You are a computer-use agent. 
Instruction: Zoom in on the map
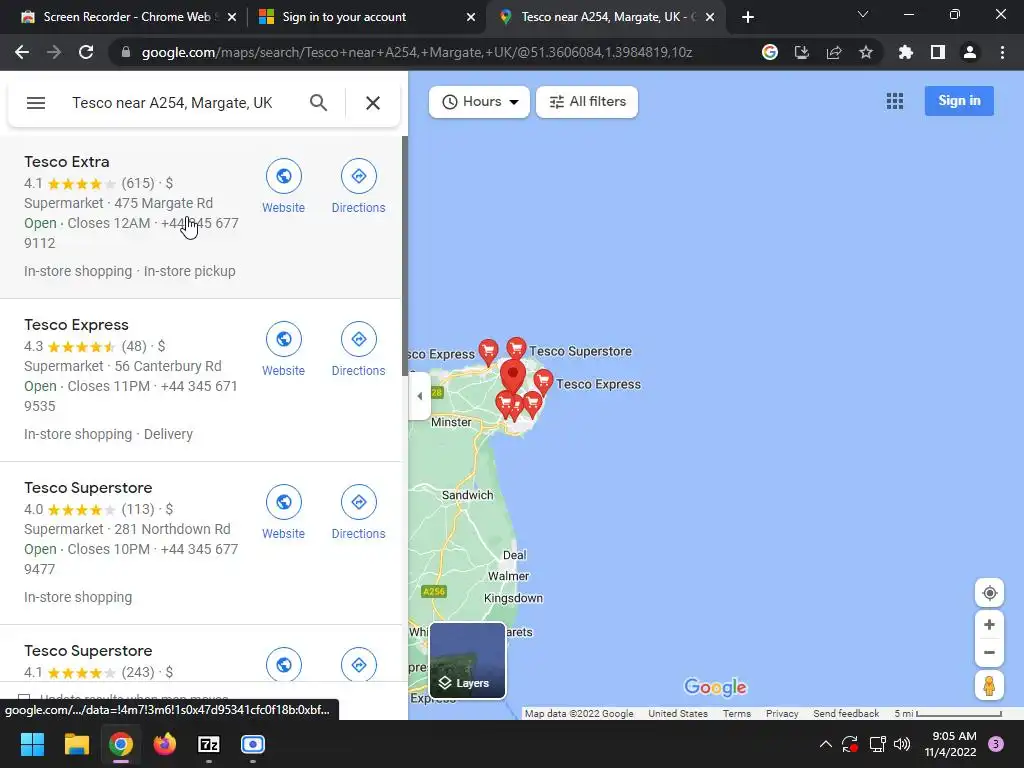(989, 624)
